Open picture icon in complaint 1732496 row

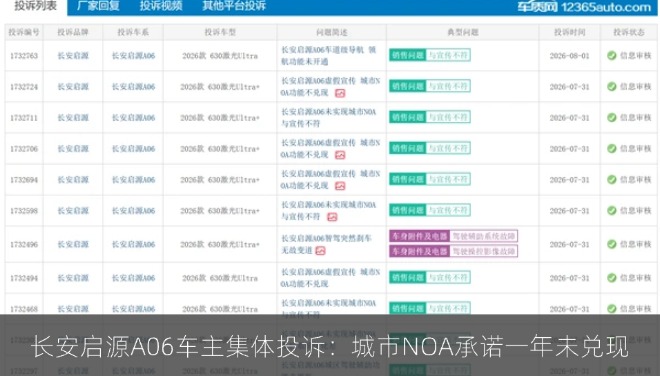tap(320, 251)
